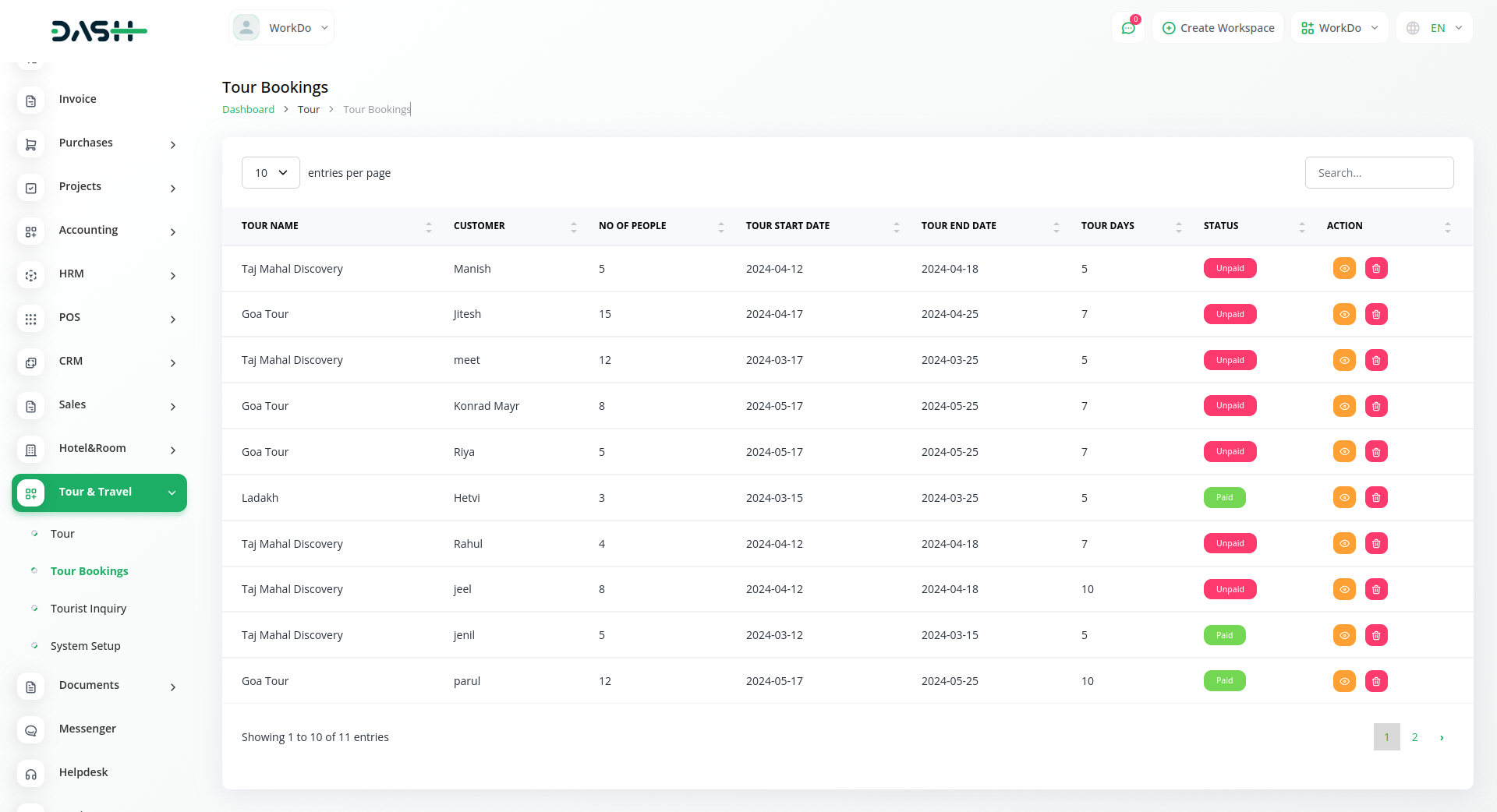Viewport: 1497px width, 812px height.
Task: Click the Helpdesk headset icon
Action: click(31, 774)
